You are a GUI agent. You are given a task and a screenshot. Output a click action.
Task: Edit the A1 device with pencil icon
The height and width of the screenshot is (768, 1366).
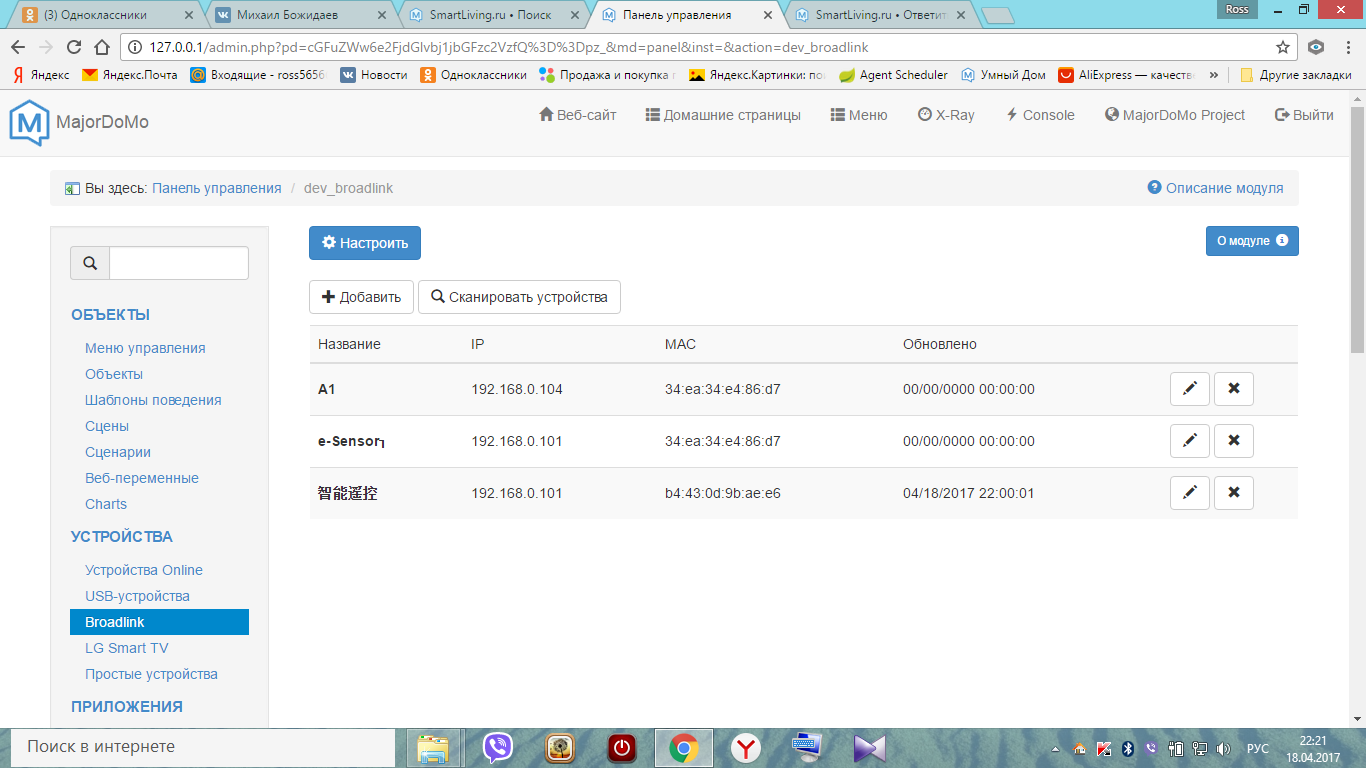pyautogui.click(x=1190, y=389)
